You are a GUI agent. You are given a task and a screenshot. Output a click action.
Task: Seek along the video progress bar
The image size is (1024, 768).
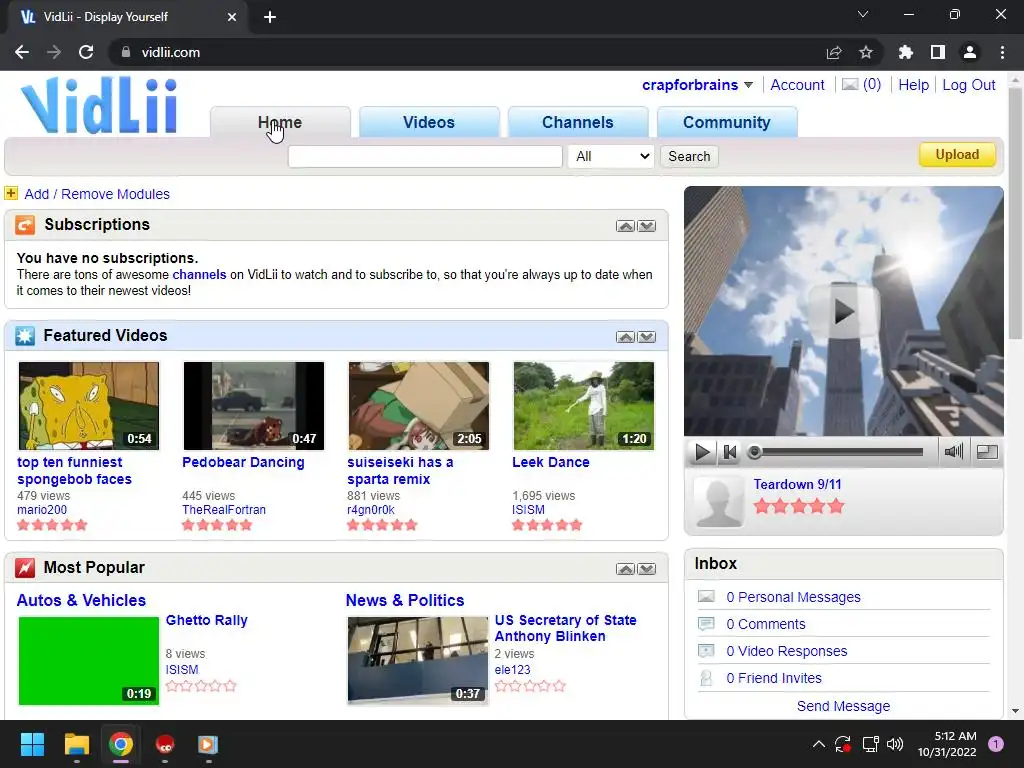point(839,452)
